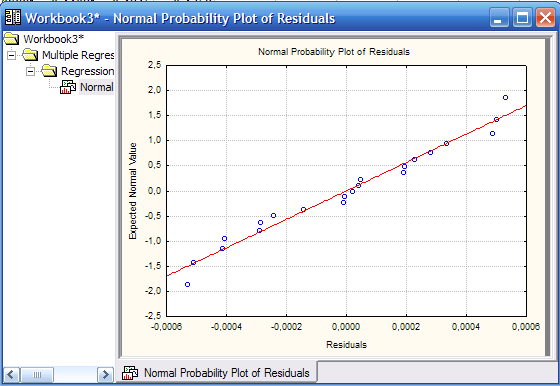Select Workbook3* tree root label

click(54, 39)
